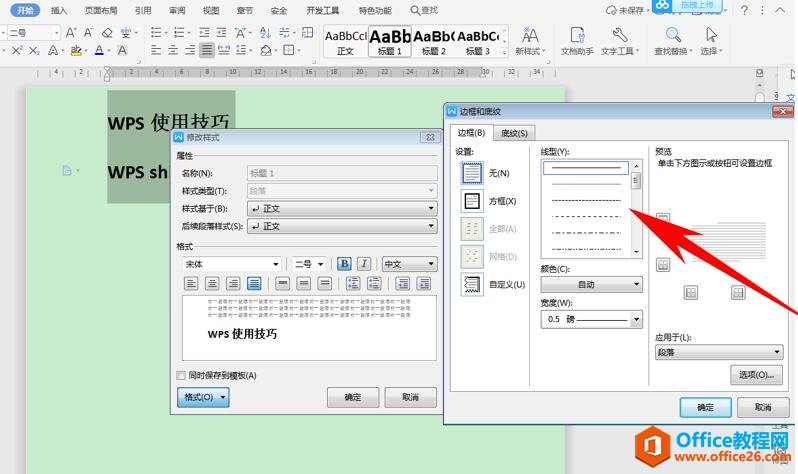Confirm Borders dialog with 确定
The image size is (798, 474).
point(705,407)
